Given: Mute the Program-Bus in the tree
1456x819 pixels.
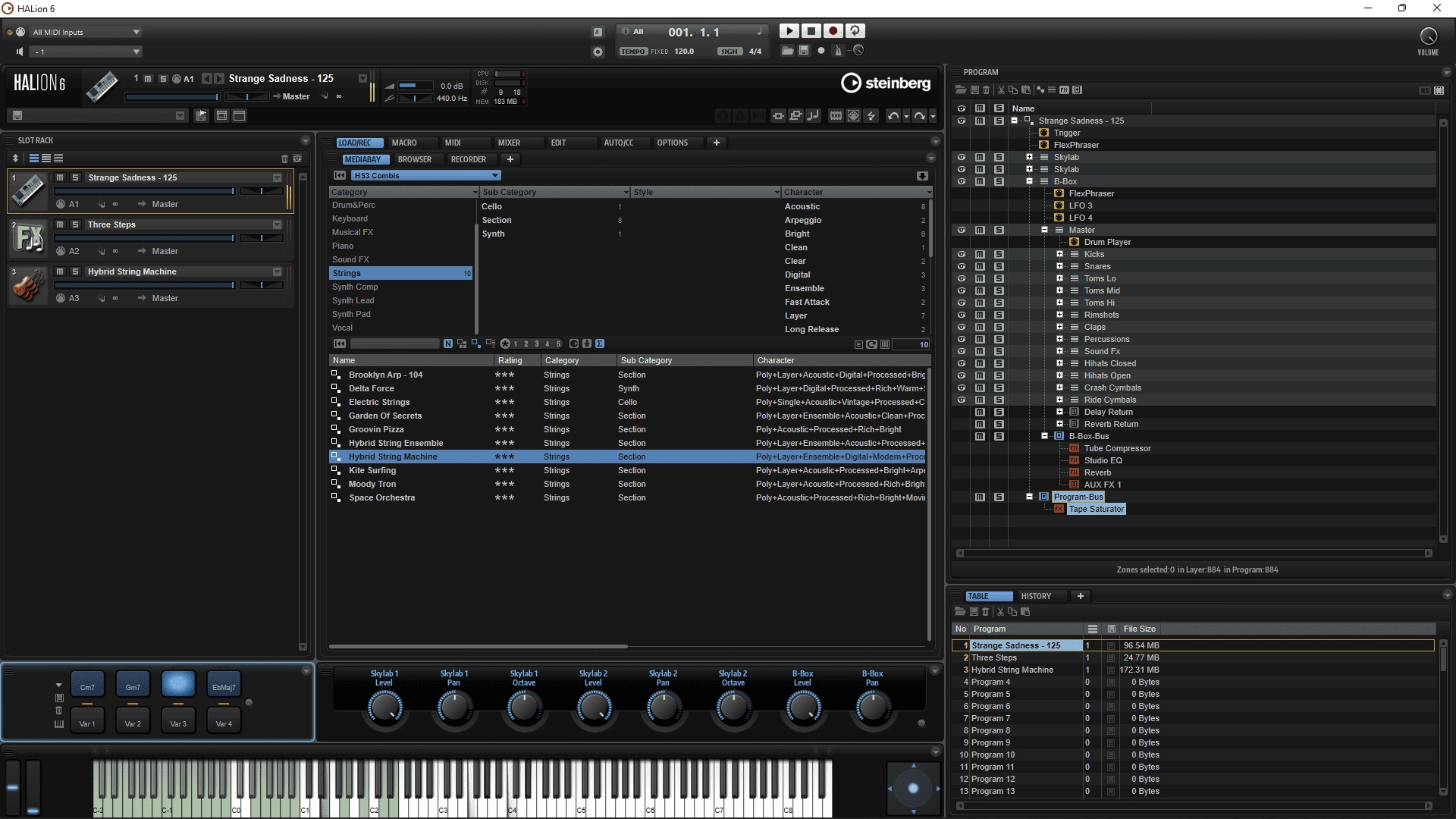Looking at the screenshot, I should [x=980, y=497].
